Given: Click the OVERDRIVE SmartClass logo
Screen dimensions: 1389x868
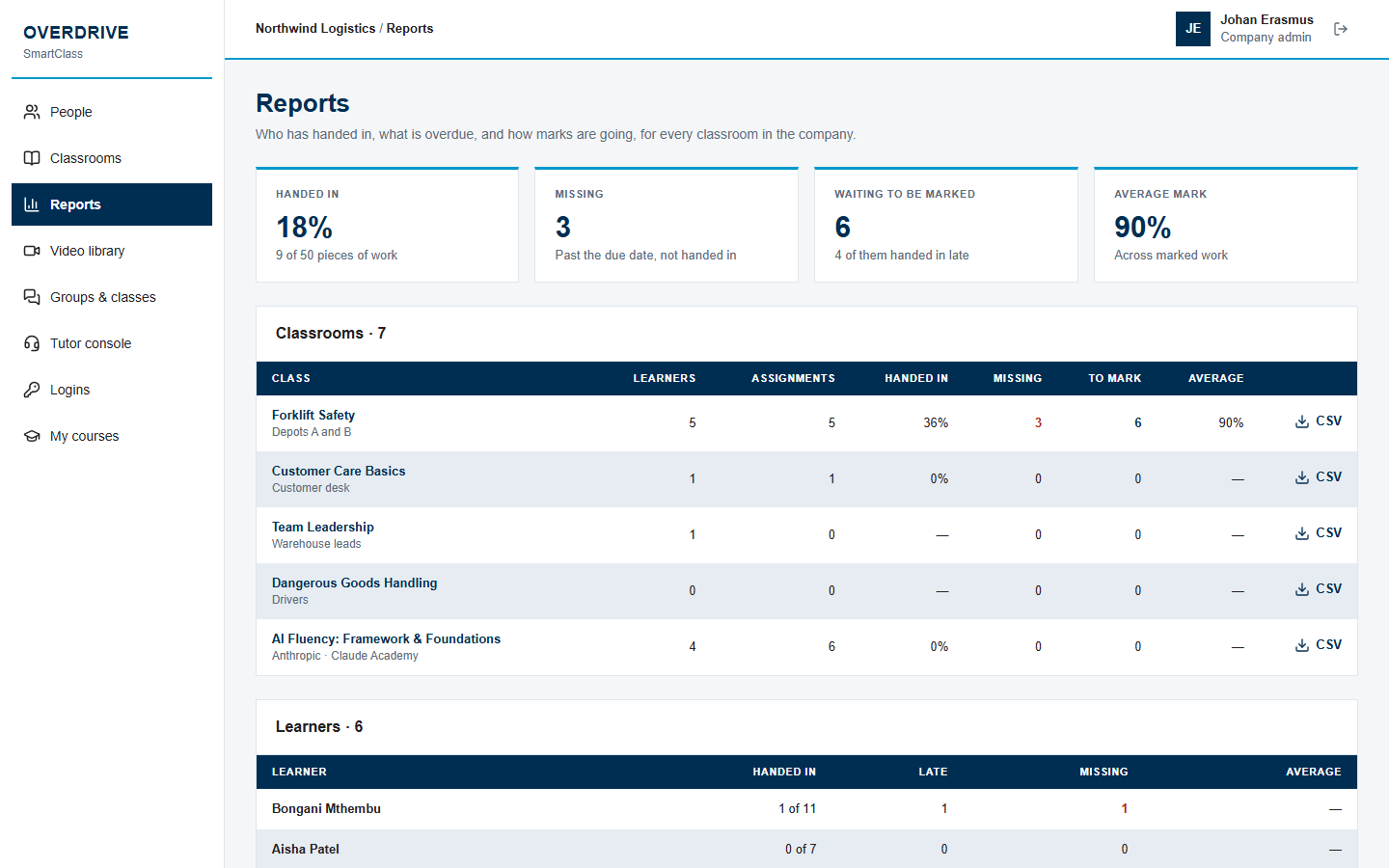Looking at the screenshot, I should (x=76, y=41).
